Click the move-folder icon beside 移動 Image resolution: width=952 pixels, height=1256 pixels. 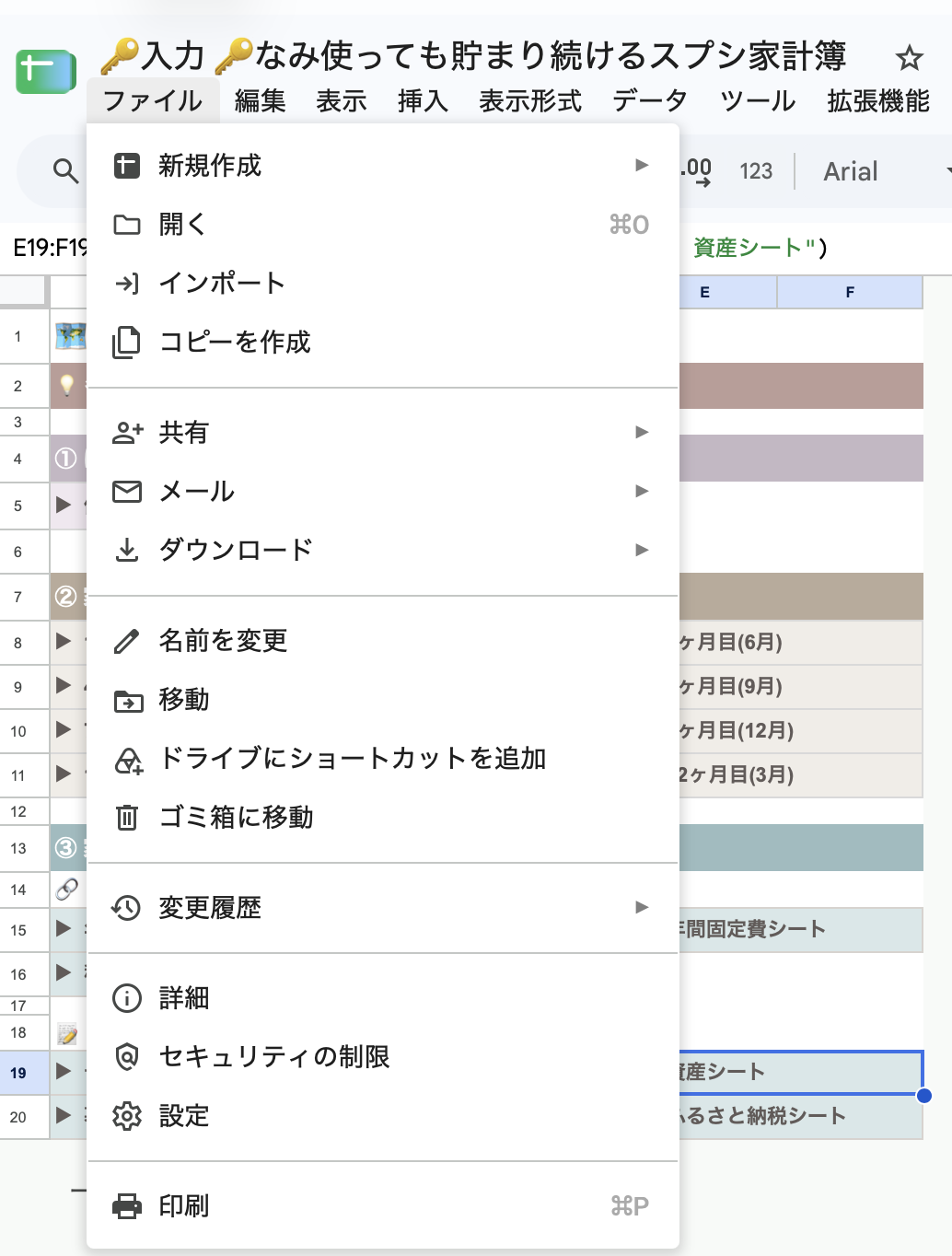pyautogui.click(x=128, y=701)
